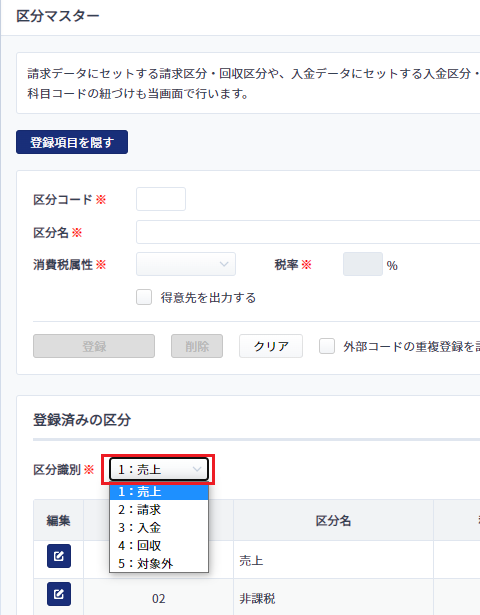
Task: Pick 4：回収 from the dropdown list
Action: point(159,546)
